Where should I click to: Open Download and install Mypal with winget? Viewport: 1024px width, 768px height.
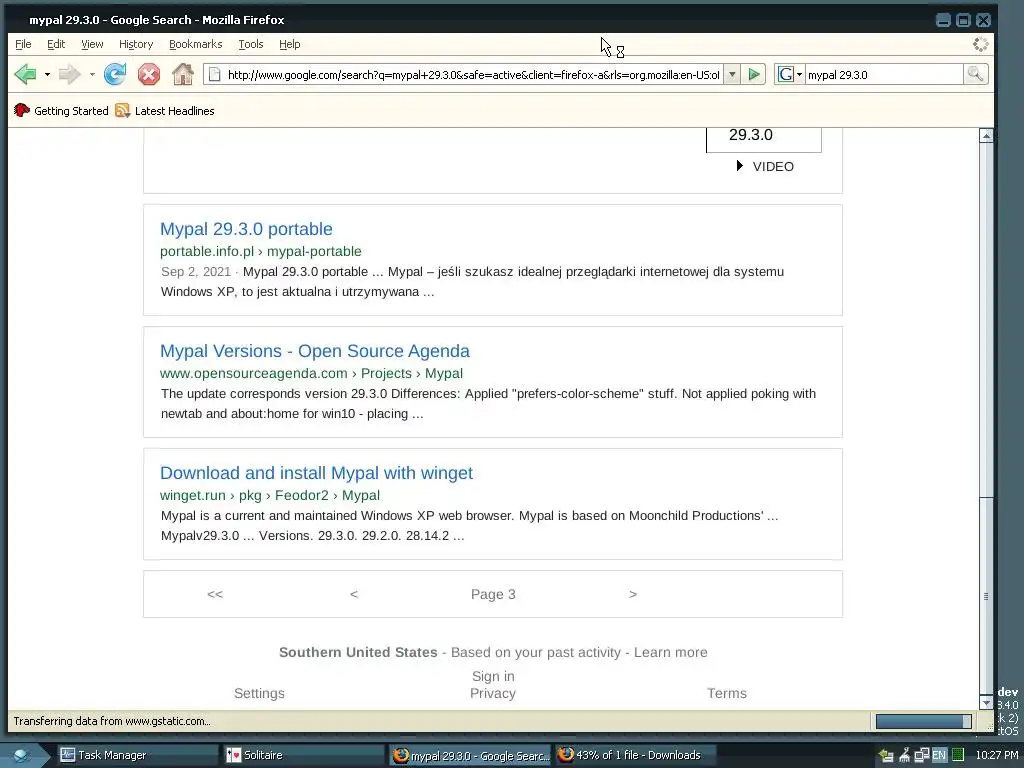tap(316, 473)
